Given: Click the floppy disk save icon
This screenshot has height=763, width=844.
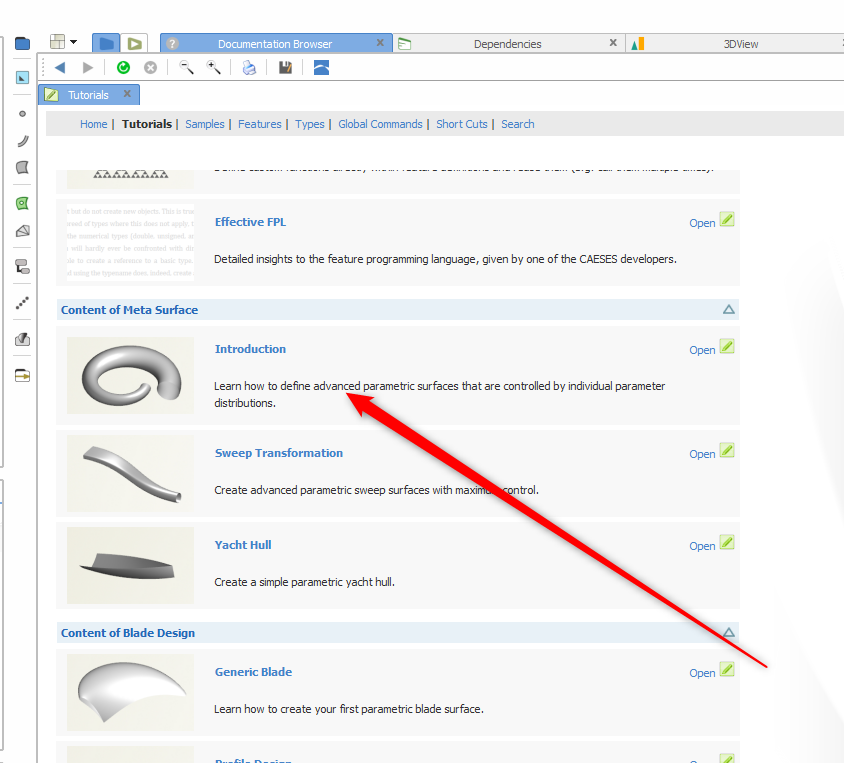Looking at the screenshot, I should [x=285, y=68].
